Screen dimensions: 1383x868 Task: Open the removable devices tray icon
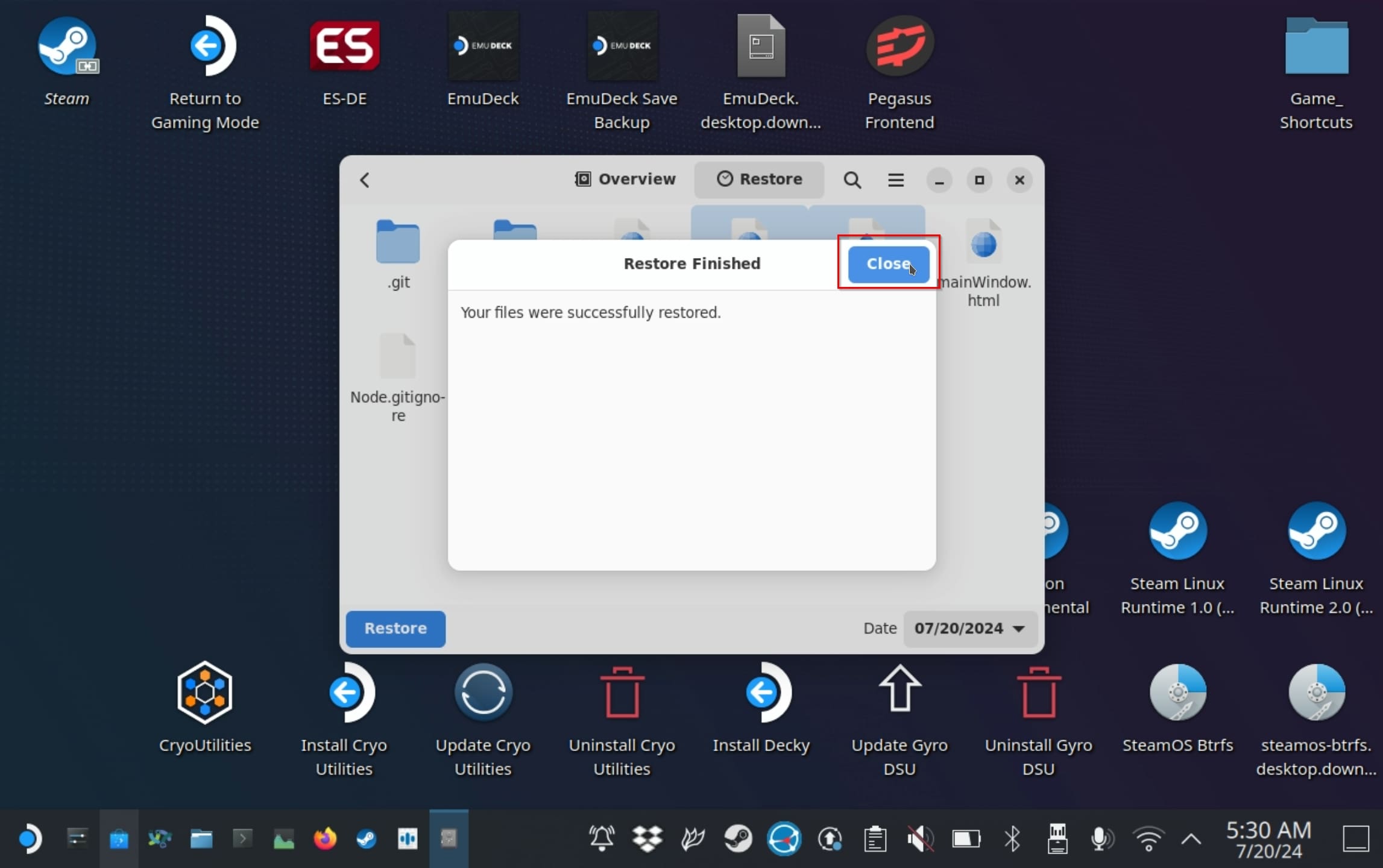click(x=1057, y=838)
